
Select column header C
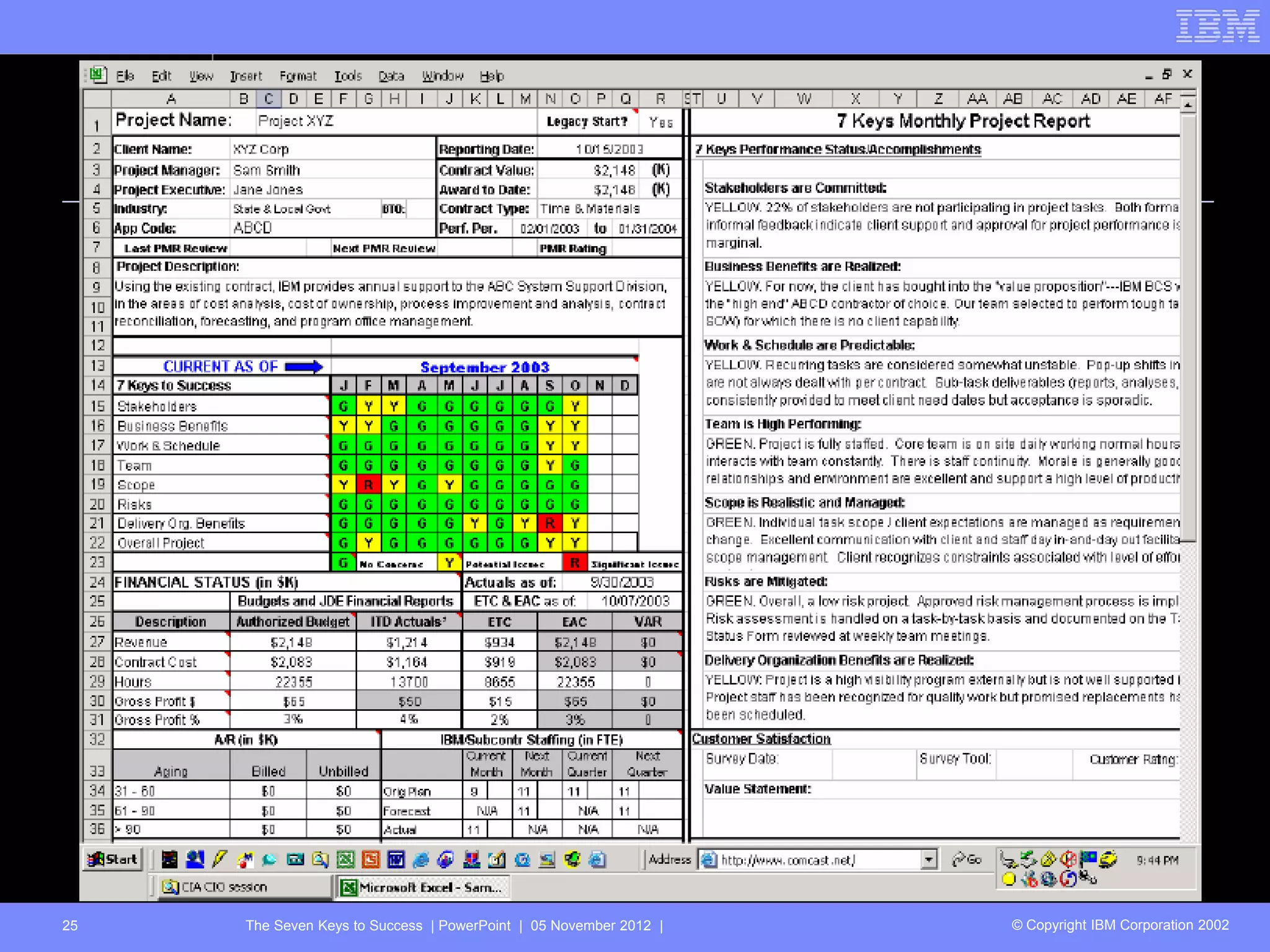[268, 99]
